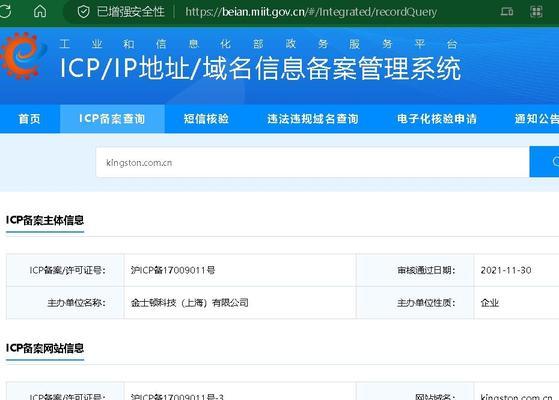
Task: Click website license 沪ICP备17009011号-3
Action: pos(177,396)
